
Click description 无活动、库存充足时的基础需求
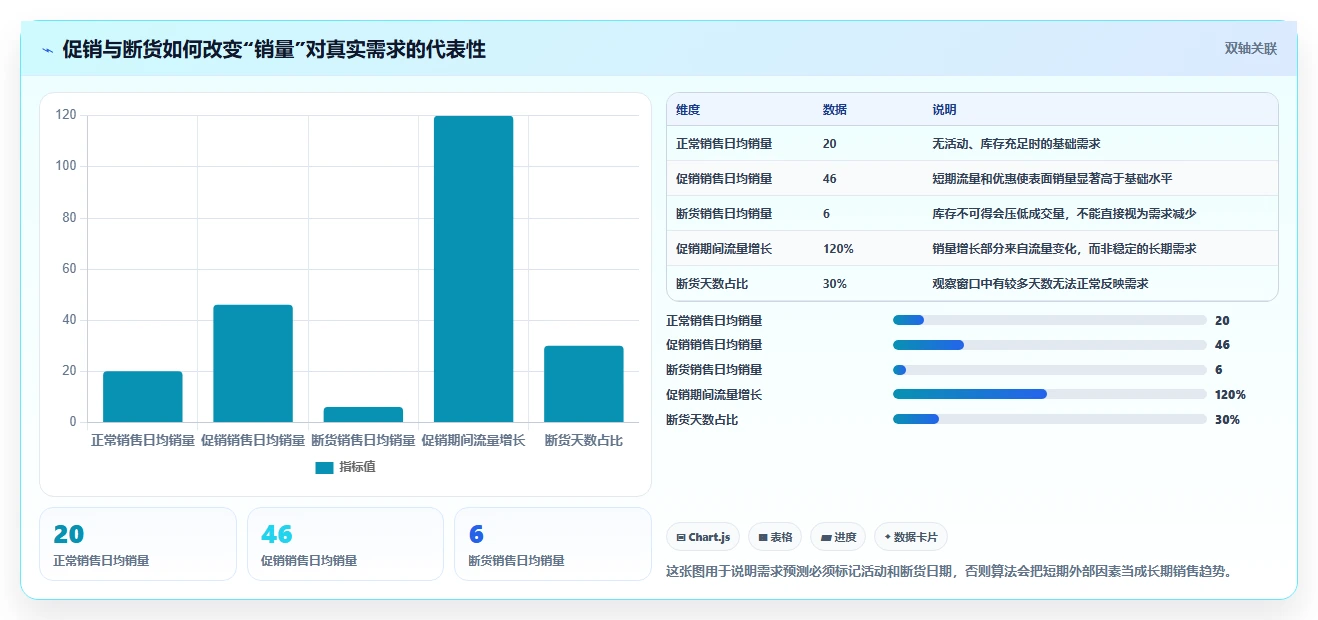pyautogui.click(x=1016, y=144)
